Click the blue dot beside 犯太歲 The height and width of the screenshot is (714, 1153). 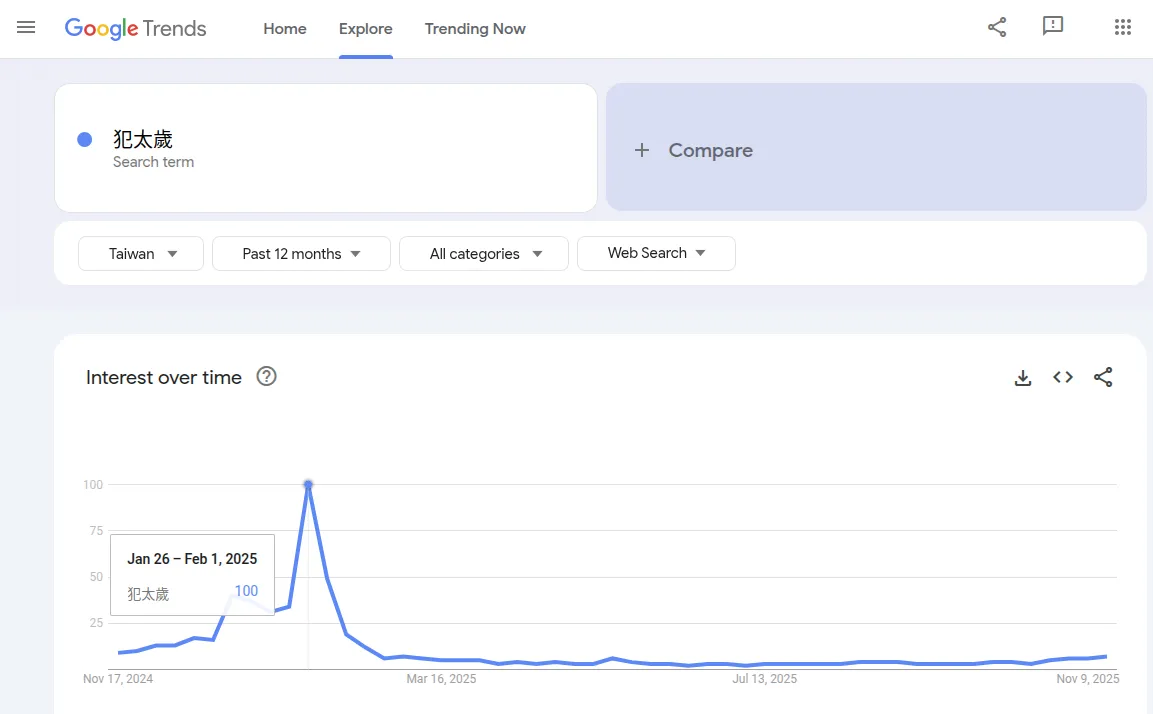tap(85, 140)
